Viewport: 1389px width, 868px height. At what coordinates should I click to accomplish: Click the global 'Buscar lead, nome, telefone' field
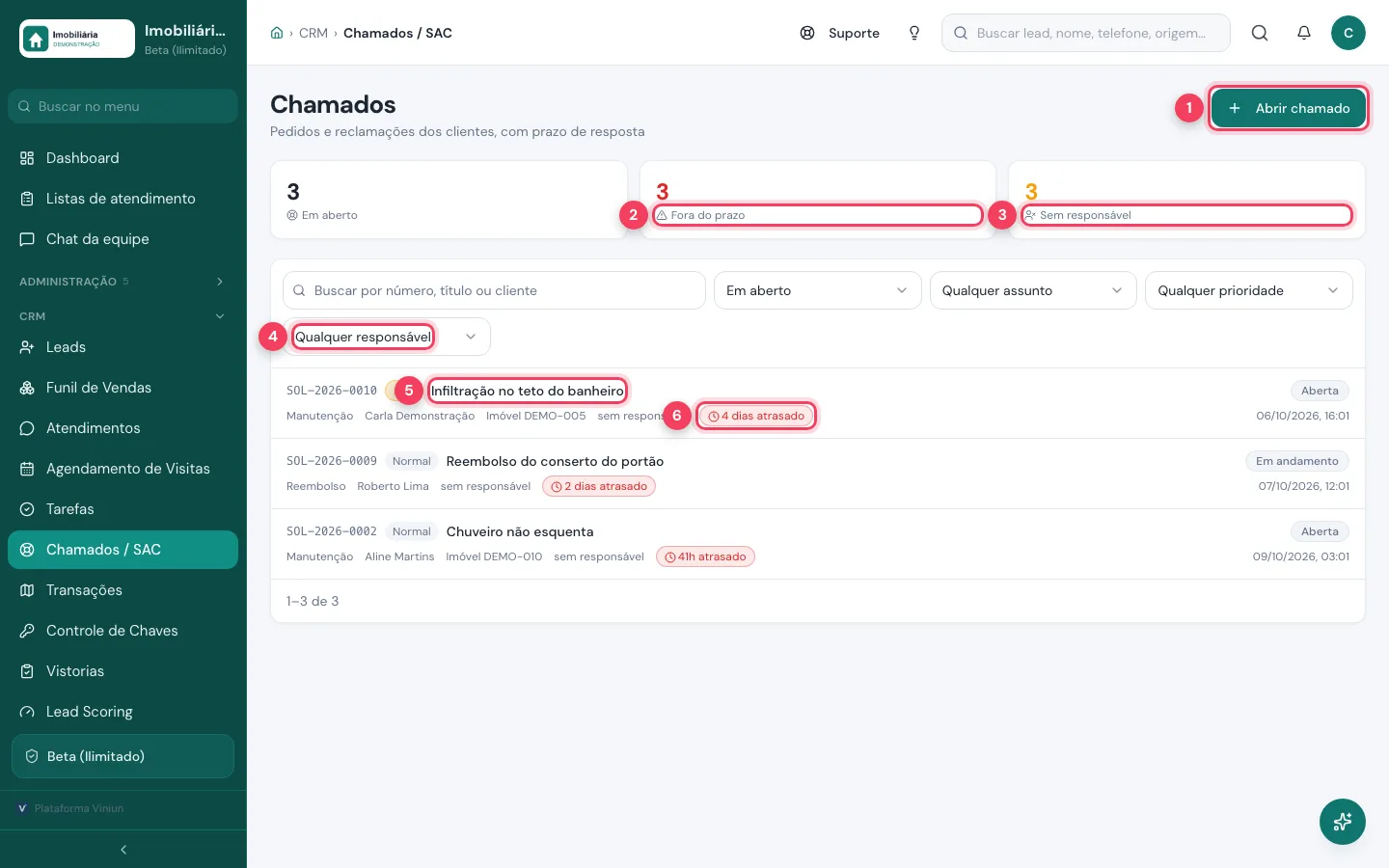pyautogui.click(x=1086, y=33)
